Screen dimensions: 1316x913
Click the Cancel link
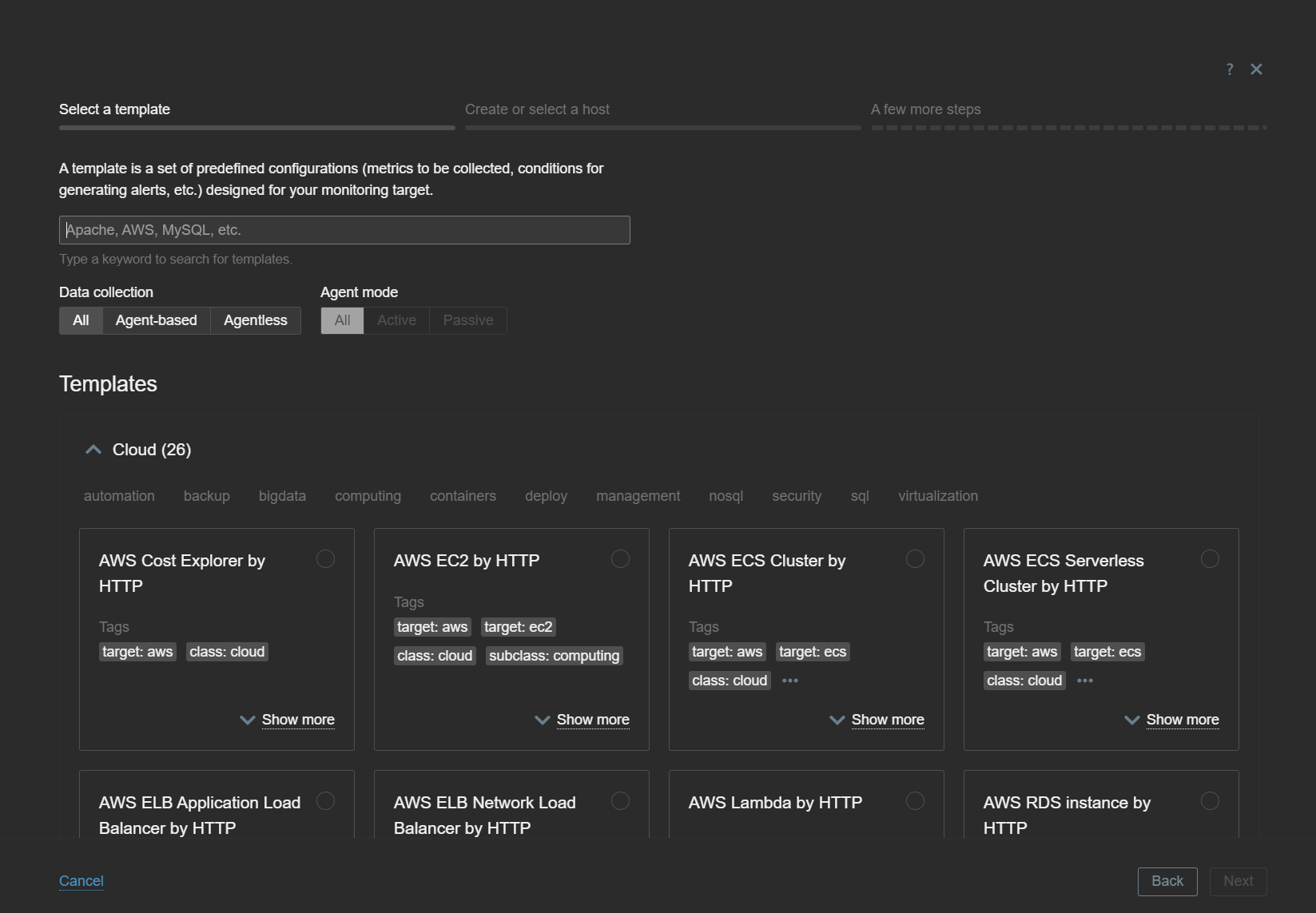pyautogui.click(x=82, y=881)
